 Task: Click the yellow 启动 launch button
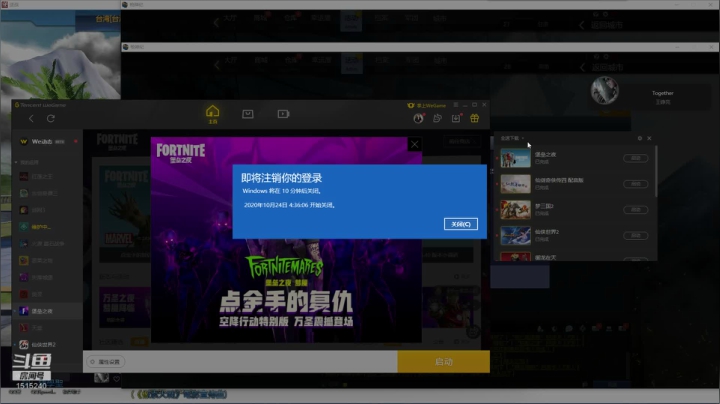click(x=444, y=362)
